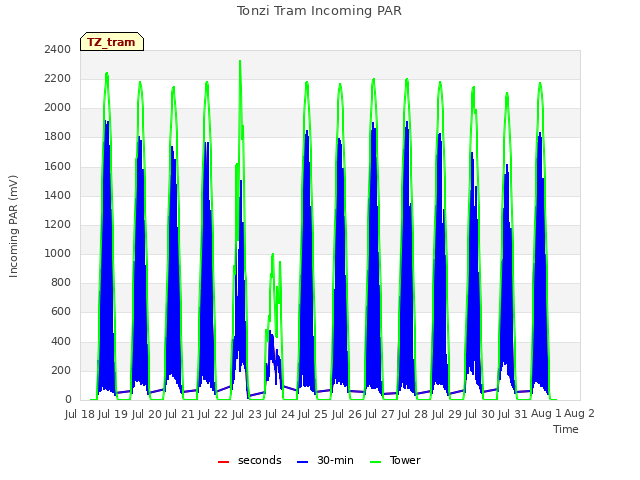Click the Jul 18 x-axis label
The height and width of the screenshot is (480, 640).
click(80, 414)
